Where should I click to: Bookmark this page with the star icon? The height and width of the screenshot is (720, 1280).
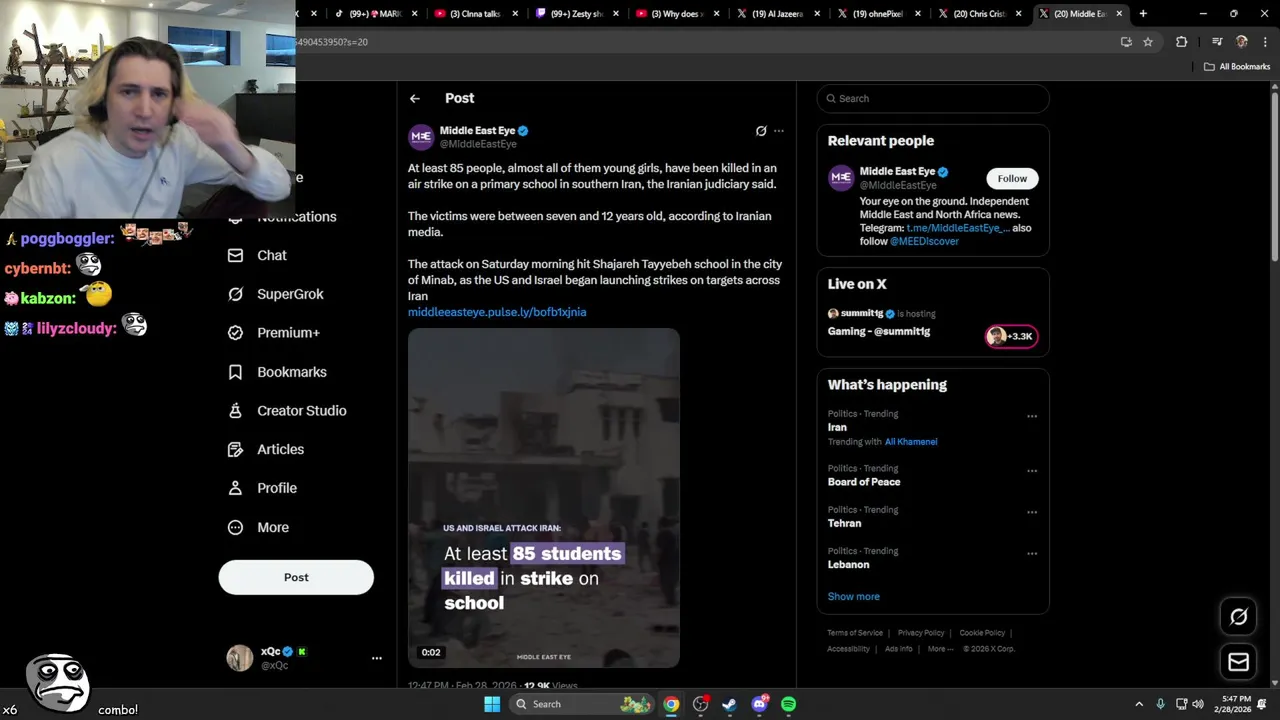point(1148,42)
